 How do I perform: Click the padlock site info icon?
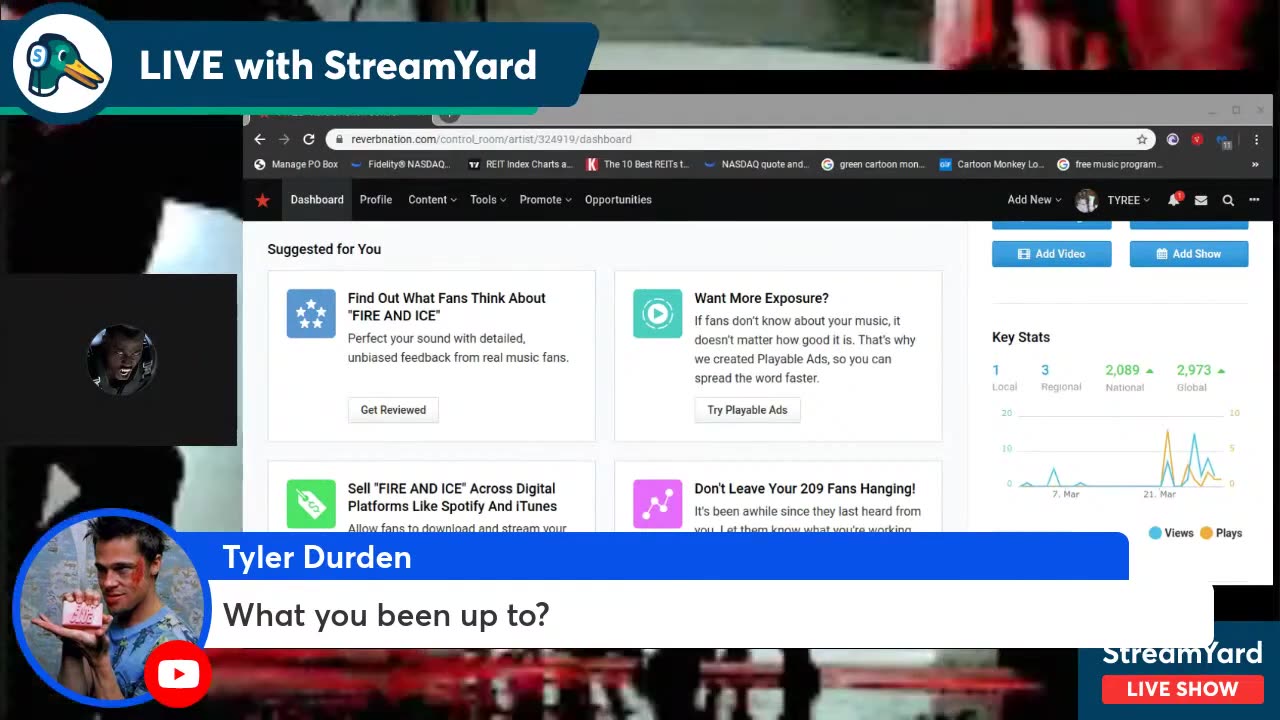tap(340, 139)
